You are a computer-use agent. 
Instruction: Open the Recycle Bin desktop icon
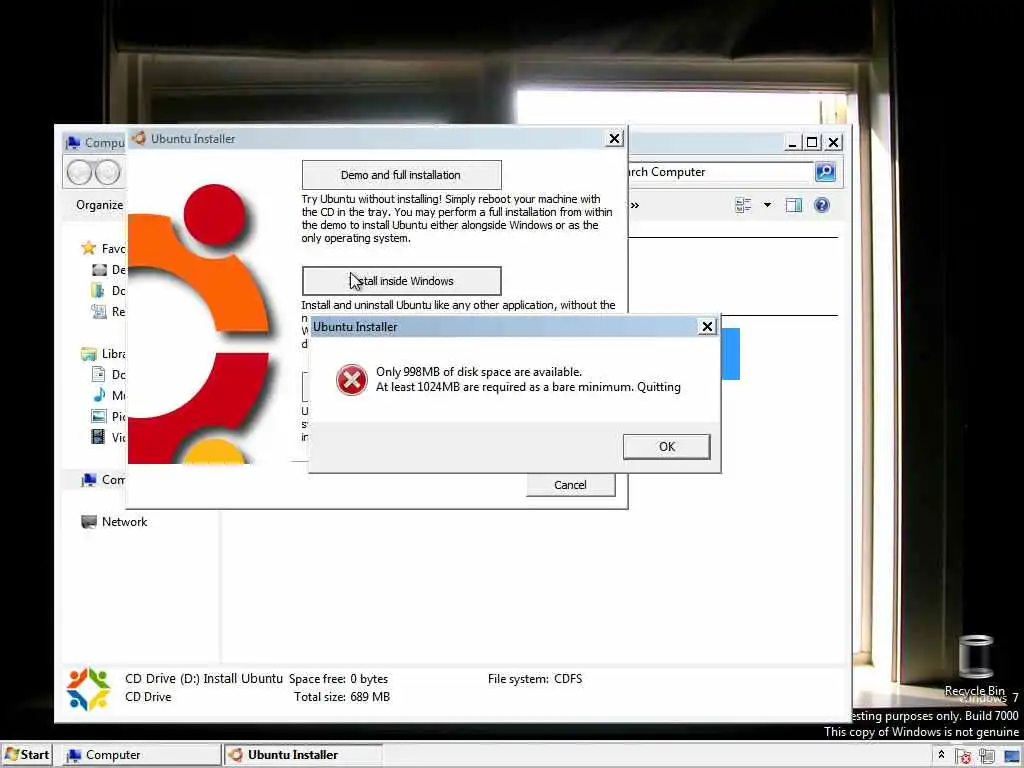click(975, 665)
